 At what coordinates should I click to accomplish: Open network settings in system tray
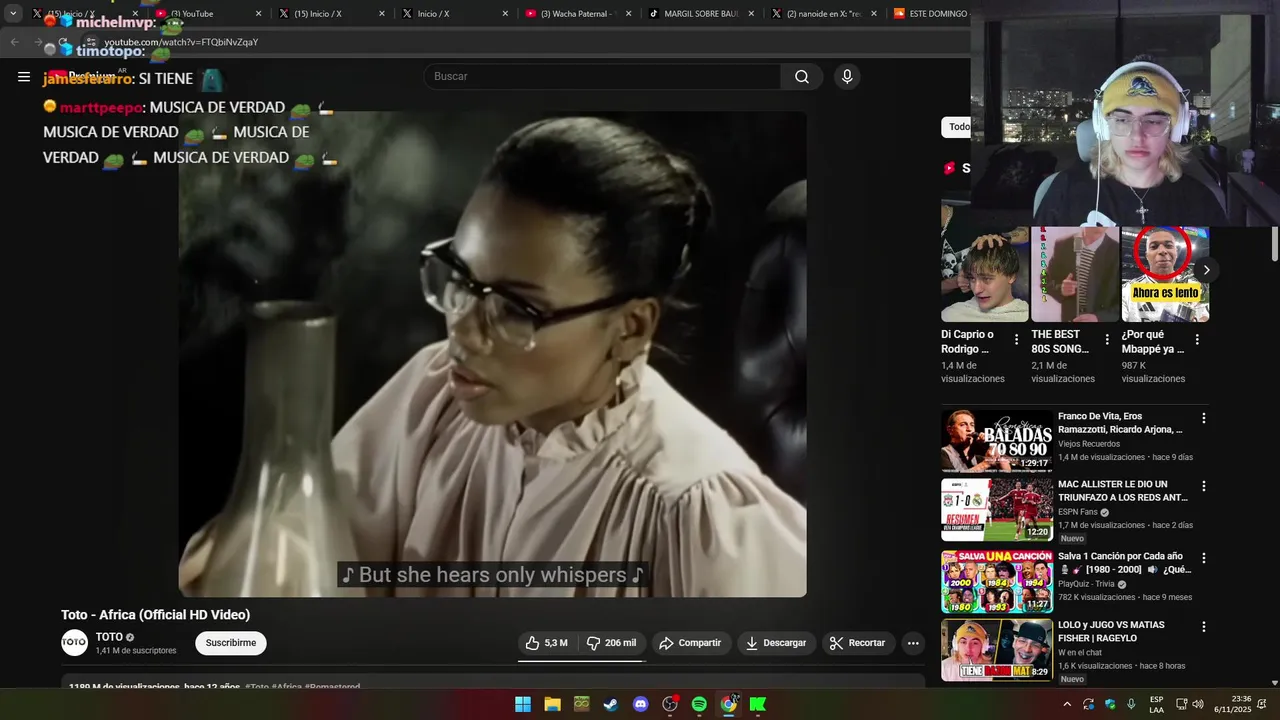pyautogui.click(x=1181, y=704)
